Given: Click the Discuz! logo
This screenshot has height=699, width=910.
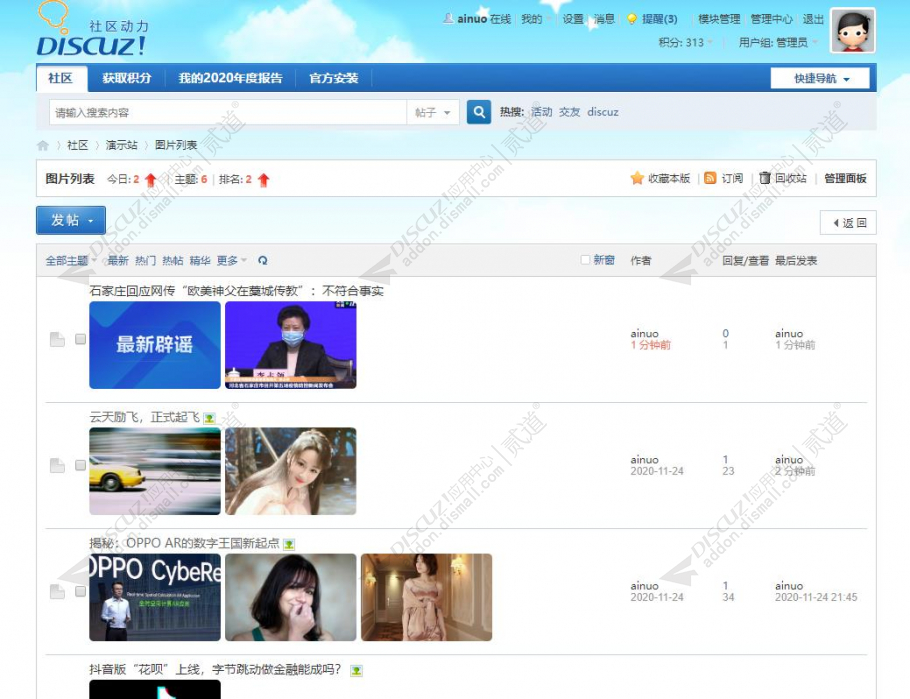Looking at the screenshot, I should 91,30.
